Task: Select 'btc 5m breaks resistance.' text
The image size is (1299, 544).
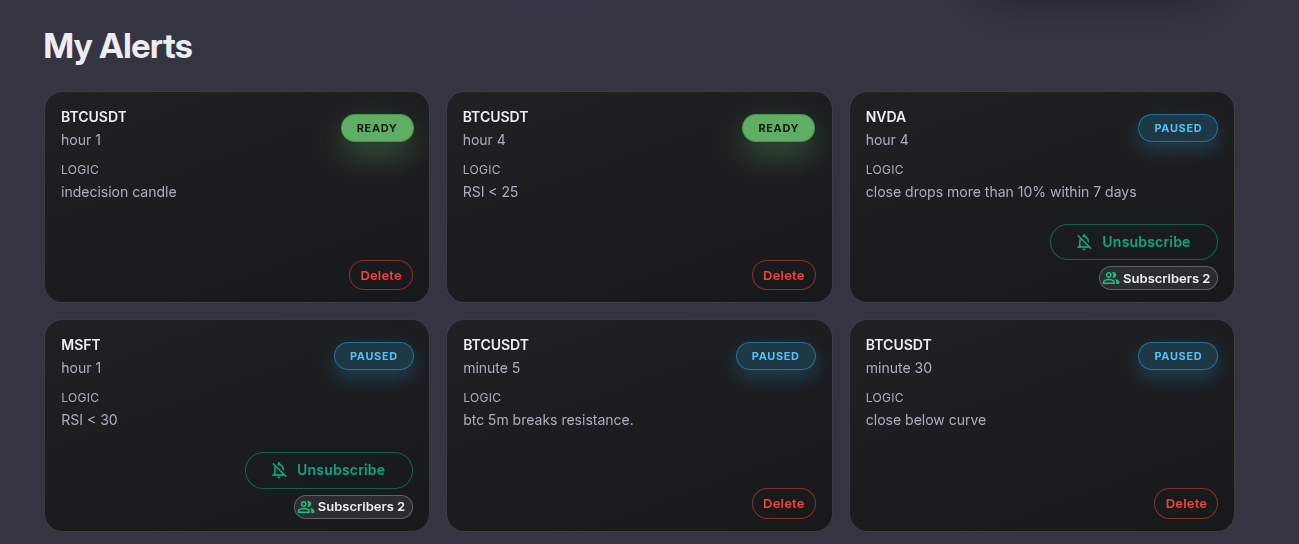Action: click(x=548, y=420)
